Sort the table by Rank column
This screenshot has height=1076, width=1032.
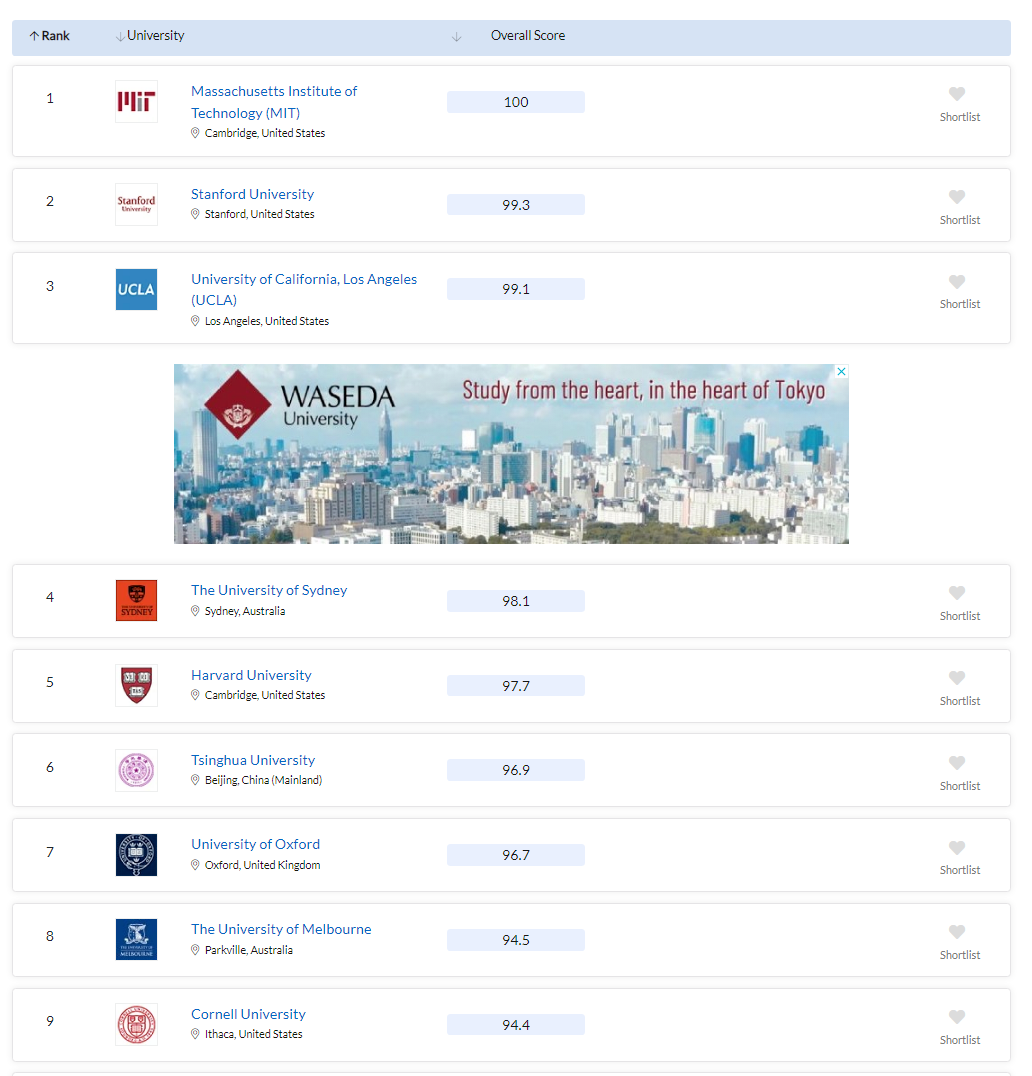(x=49, y=36)
